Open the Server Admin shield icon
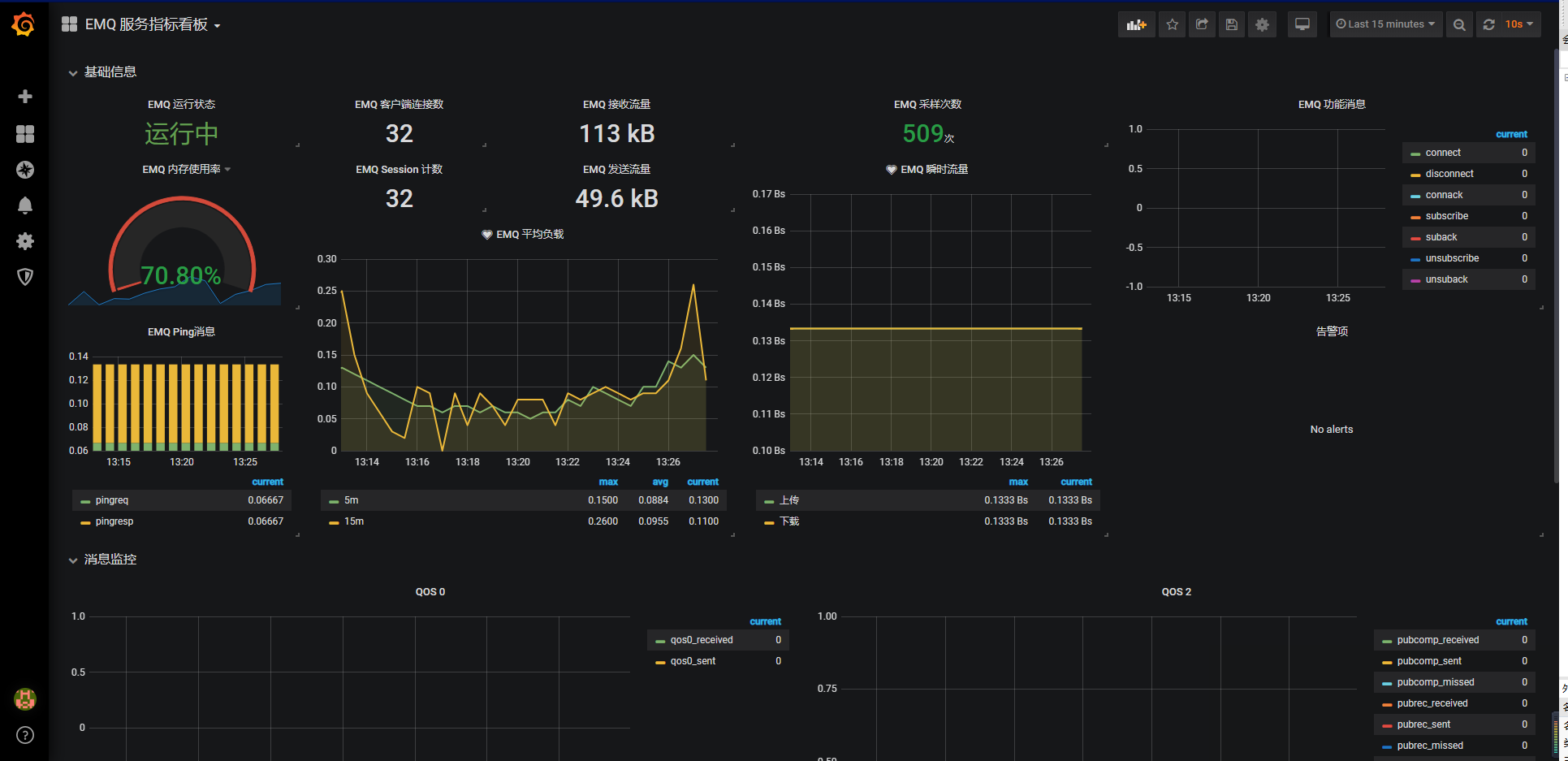This screenshot has width=1568, height=761. (x=25, y=277)
